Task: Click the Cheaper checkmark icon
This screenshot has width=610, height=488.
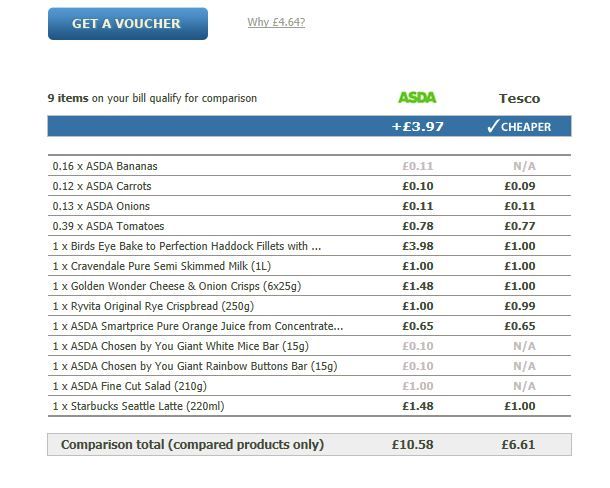Action: click(x=492, y=127)
